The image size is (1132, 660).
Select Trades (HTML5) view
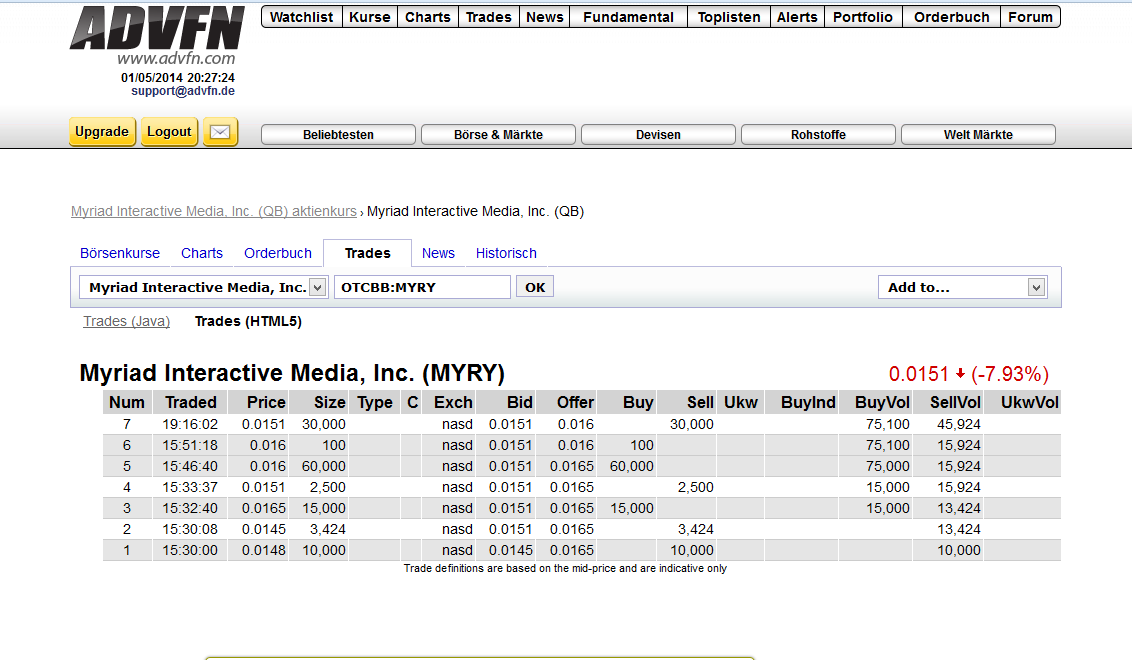[x=248, y=321]
